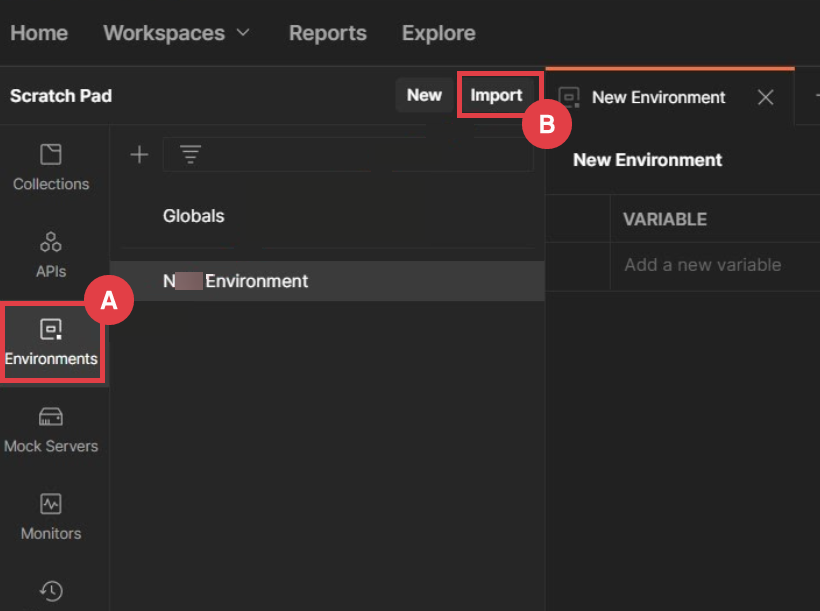Screen dimensions: 820x611
Task: Click the VARIABLE column header
Action: pyautogui.click(x=665, y=219)
